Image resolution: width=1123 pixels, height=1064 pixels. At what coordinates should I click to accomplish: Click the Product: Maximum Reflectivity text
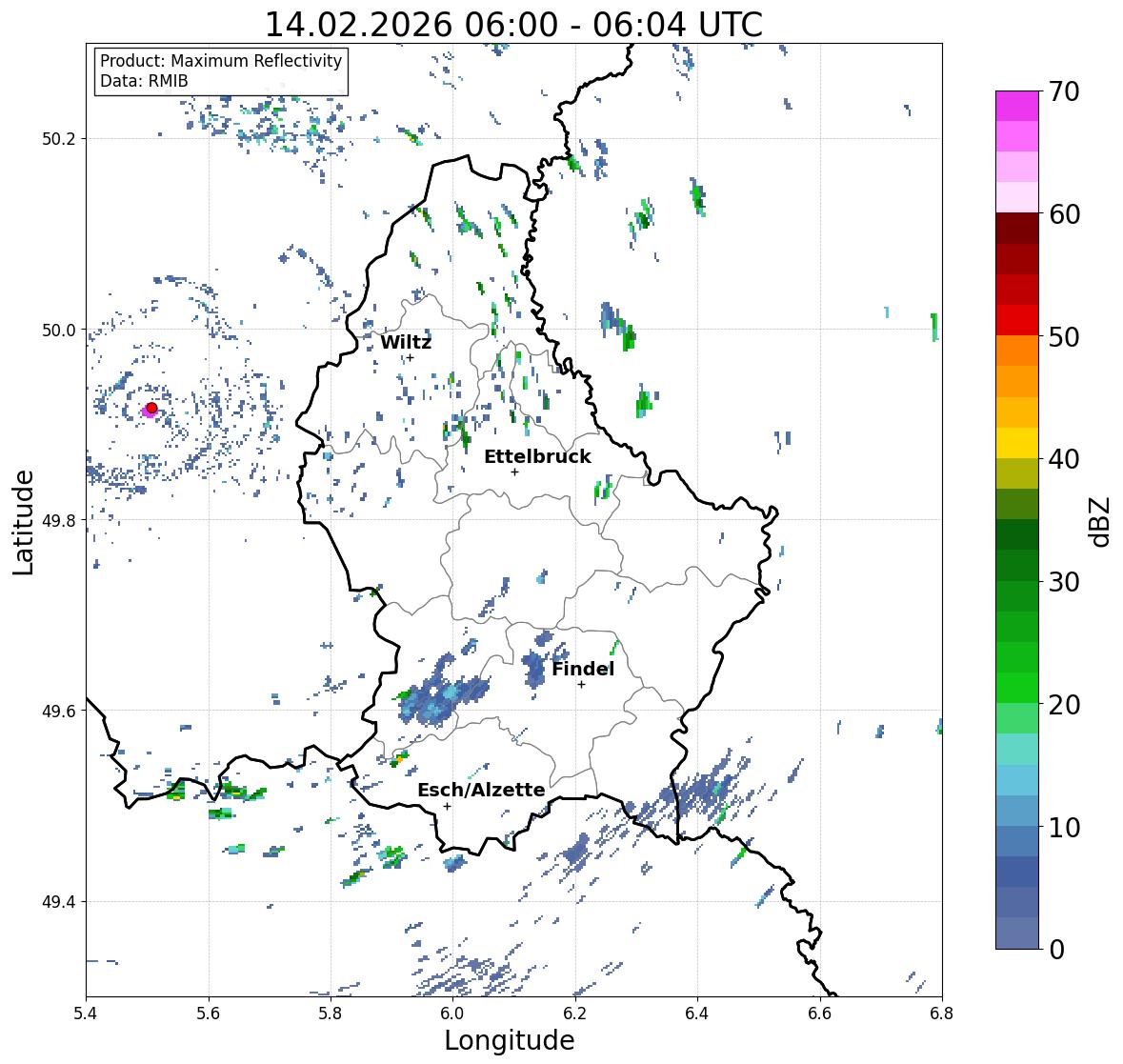(221, 61)
